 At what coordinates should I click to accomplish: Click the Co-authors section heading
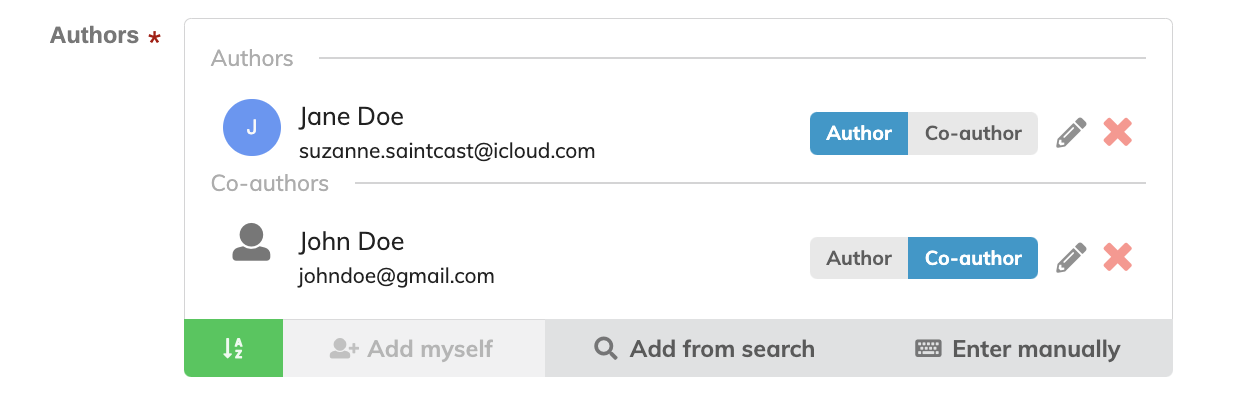click(x=270, y=183)
